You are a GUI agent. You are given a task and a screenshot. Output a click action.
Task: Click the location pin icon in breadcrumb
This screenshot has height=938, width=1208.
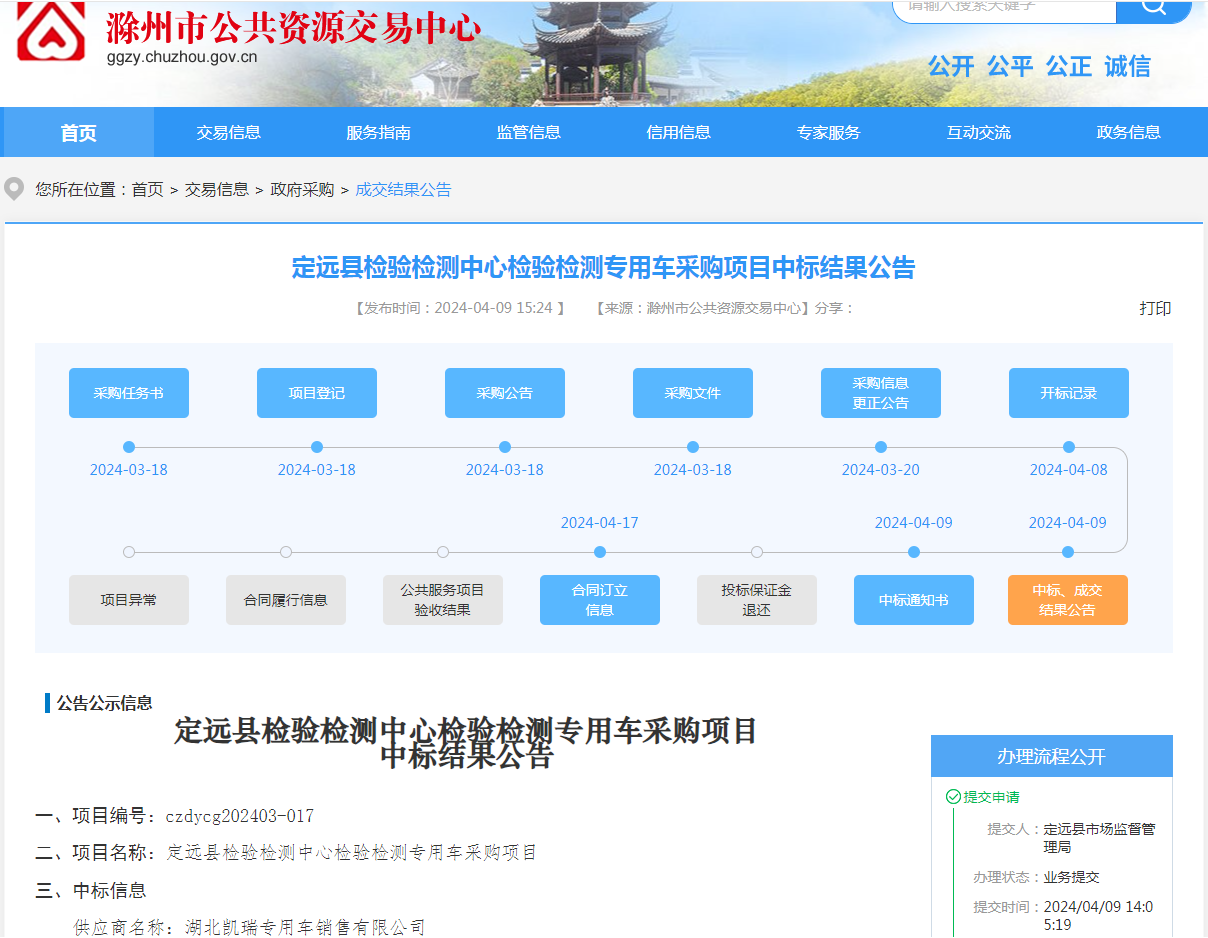(x=14, y=189)
